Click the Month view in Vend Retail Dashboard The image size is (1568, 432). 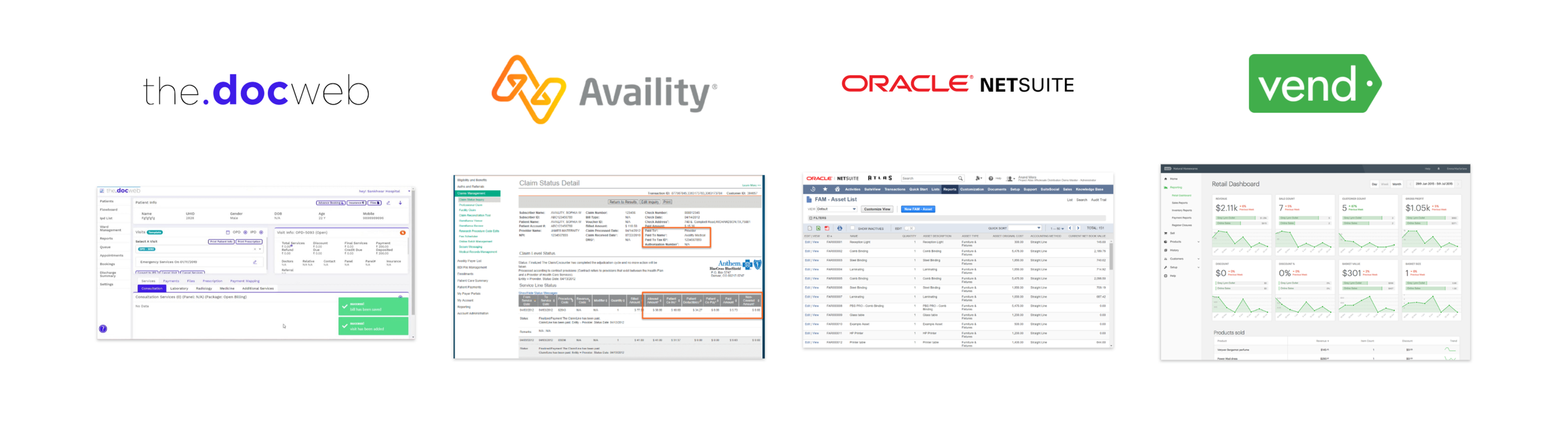click(x=1397, y=184)
